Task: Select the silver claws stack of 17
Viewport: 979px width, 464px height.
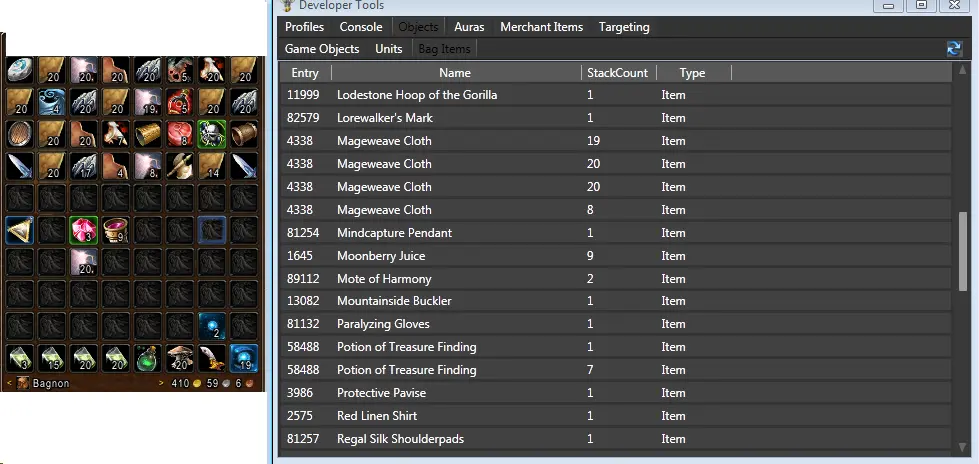Action: pos(84,165)
